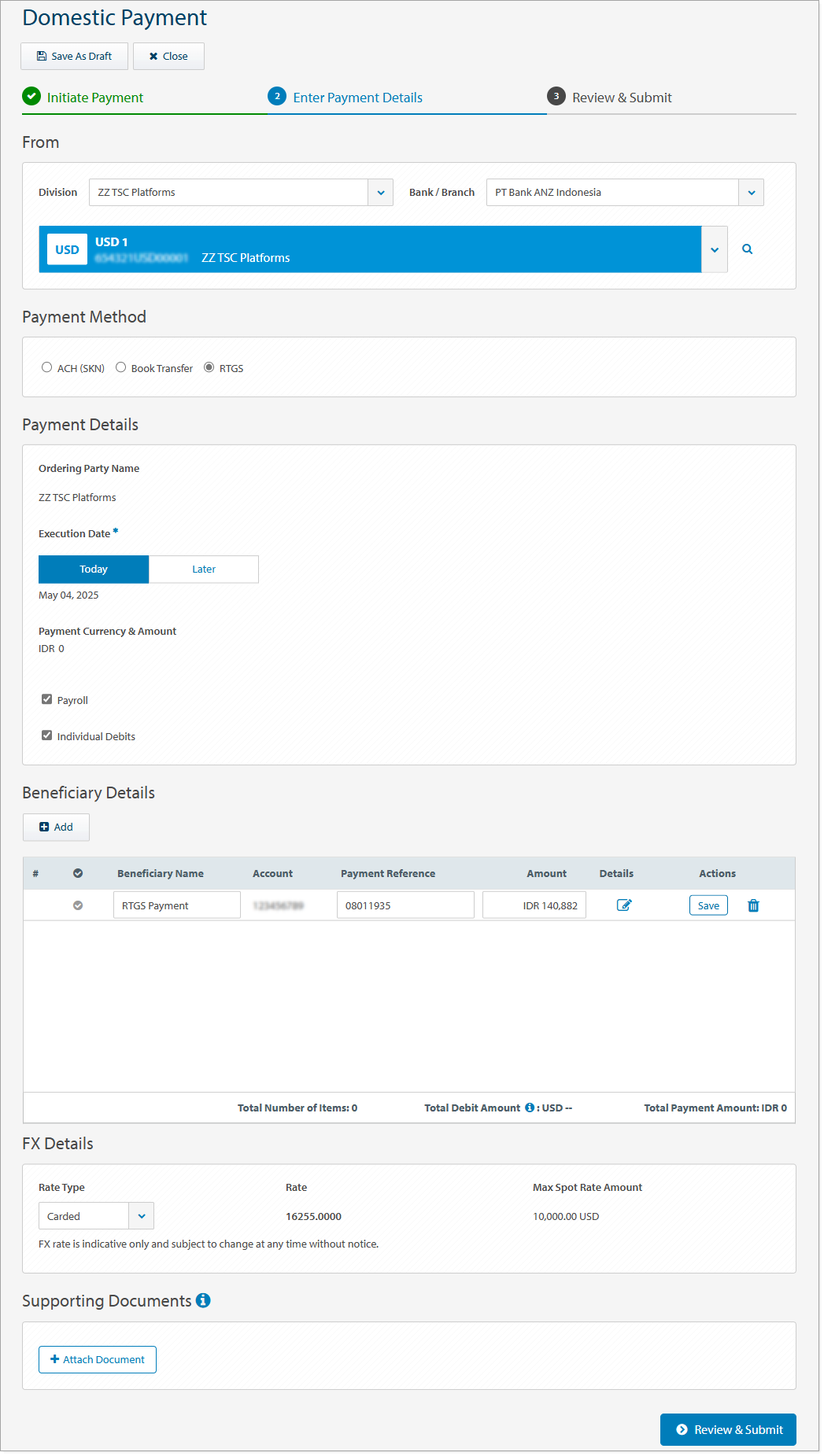Click the Payment Reference input field

[x=405, y=905]
